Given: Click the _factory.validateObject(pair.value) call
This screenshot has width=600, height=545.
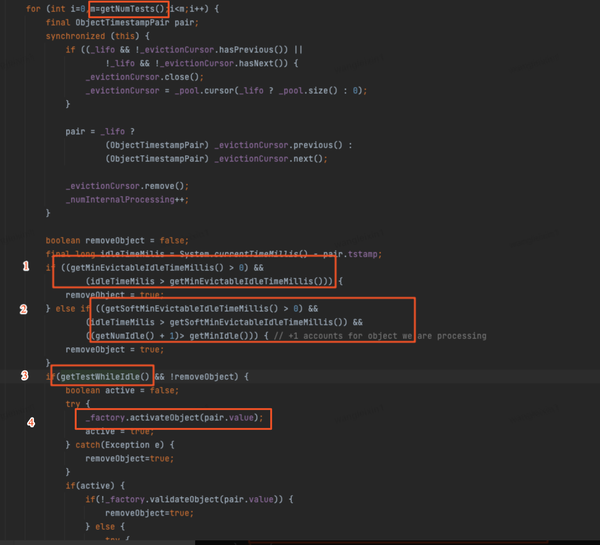Looking at the screenshot, I should pos(194,499).
